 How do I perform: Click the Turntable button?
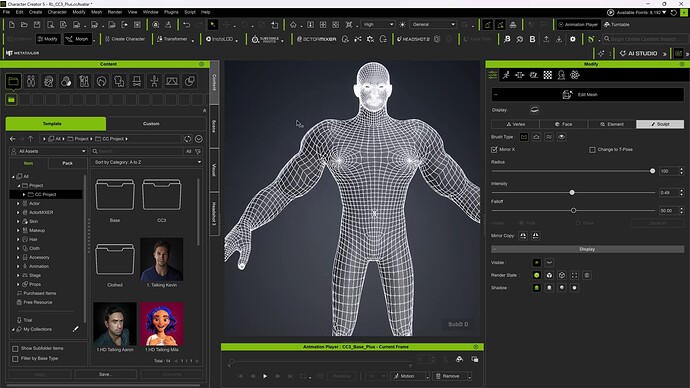point(617,25)
